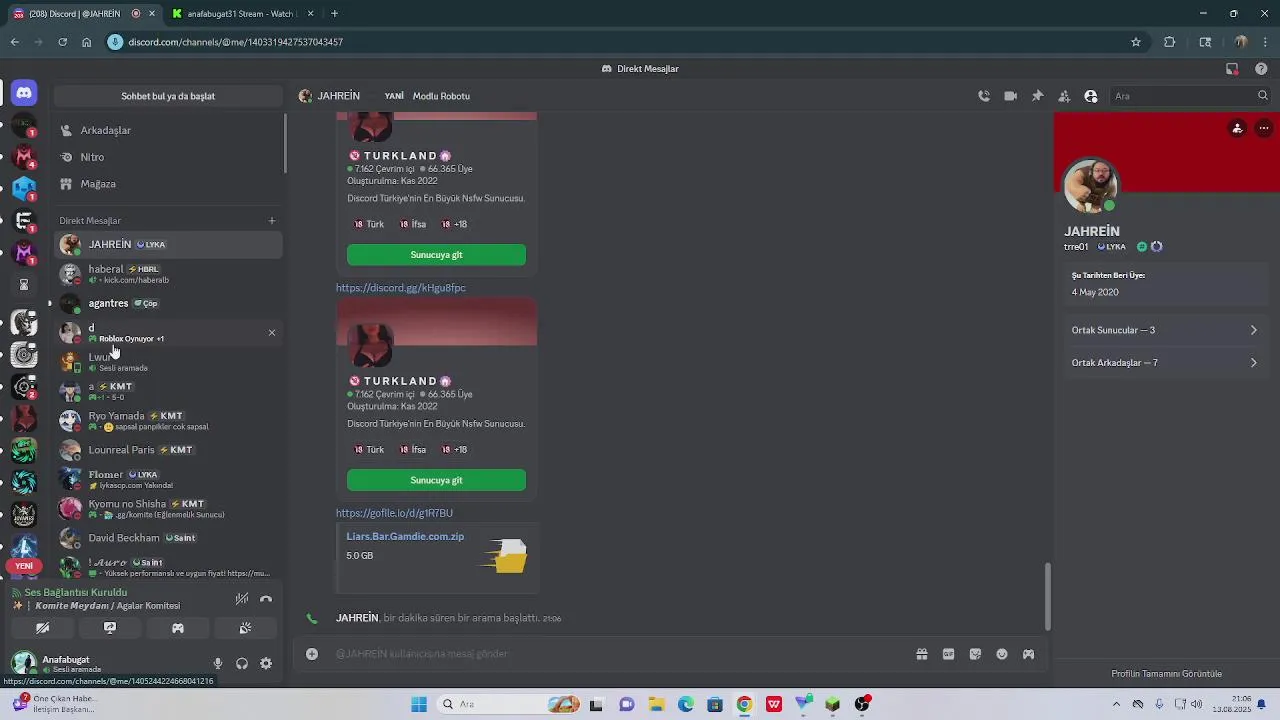Click the upper Sunucuya git button
Screen dimensions: 1280x720
click(x=436, y=255)
